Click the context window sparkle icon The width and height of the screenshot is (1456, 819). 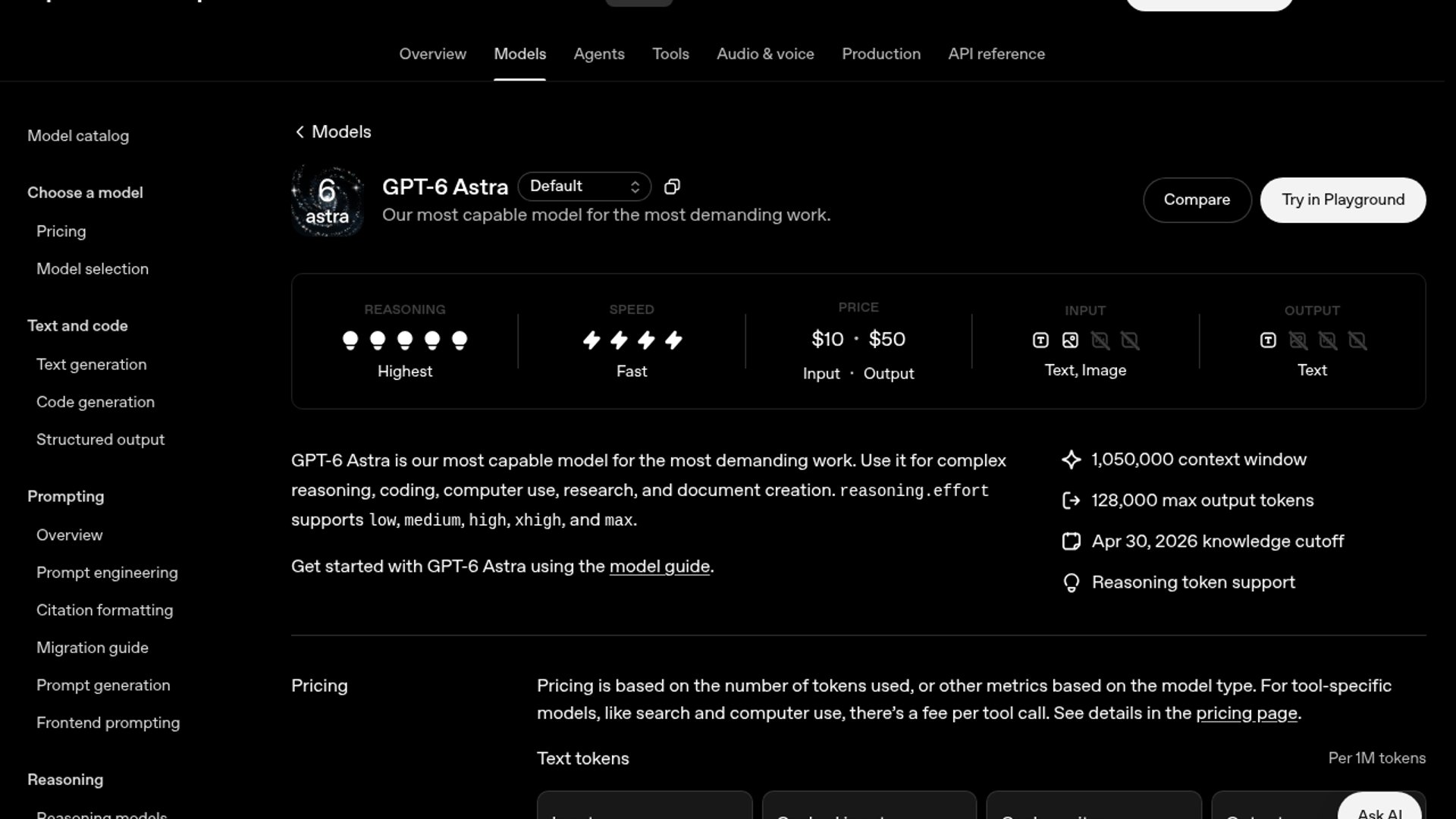click(1071, 460)
